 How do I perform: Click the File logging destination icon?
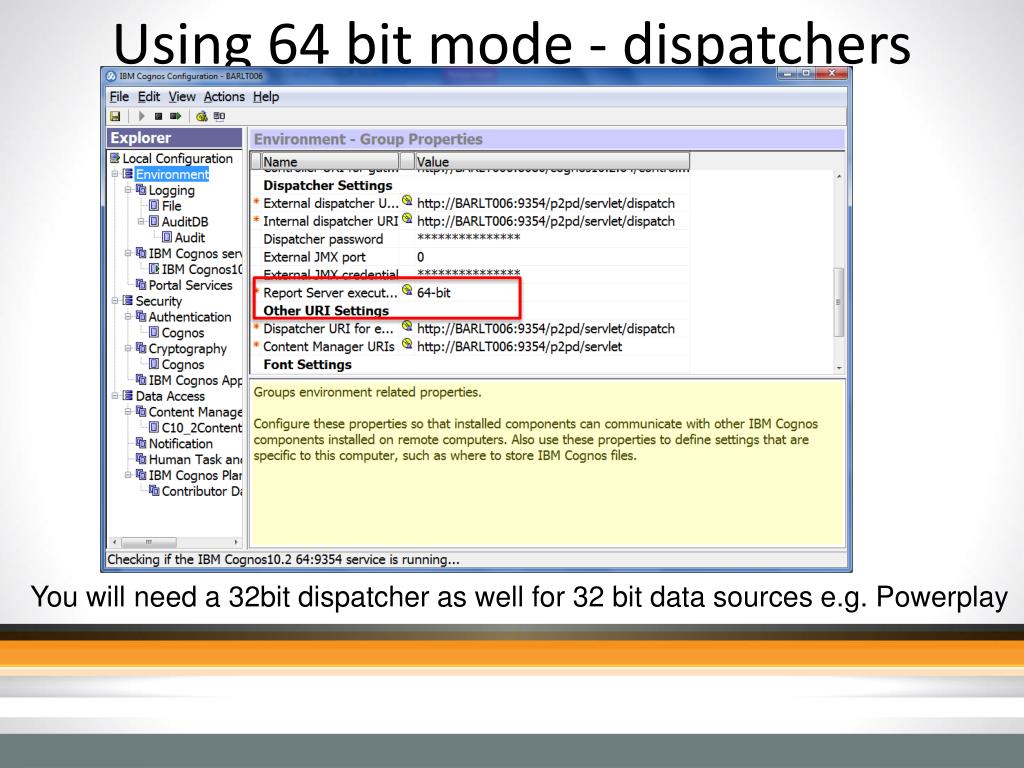click(x=154, y=206)
